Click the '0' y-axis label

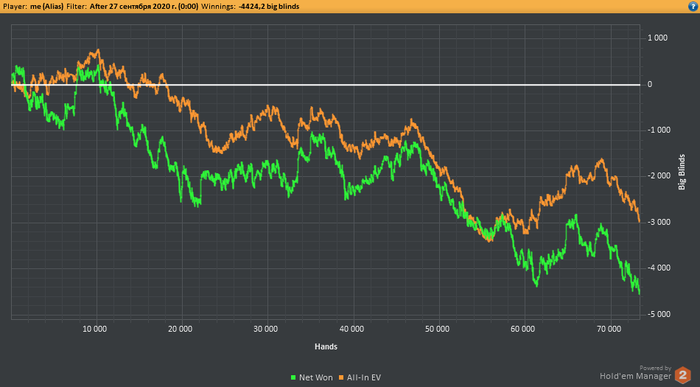pos(650,84)
